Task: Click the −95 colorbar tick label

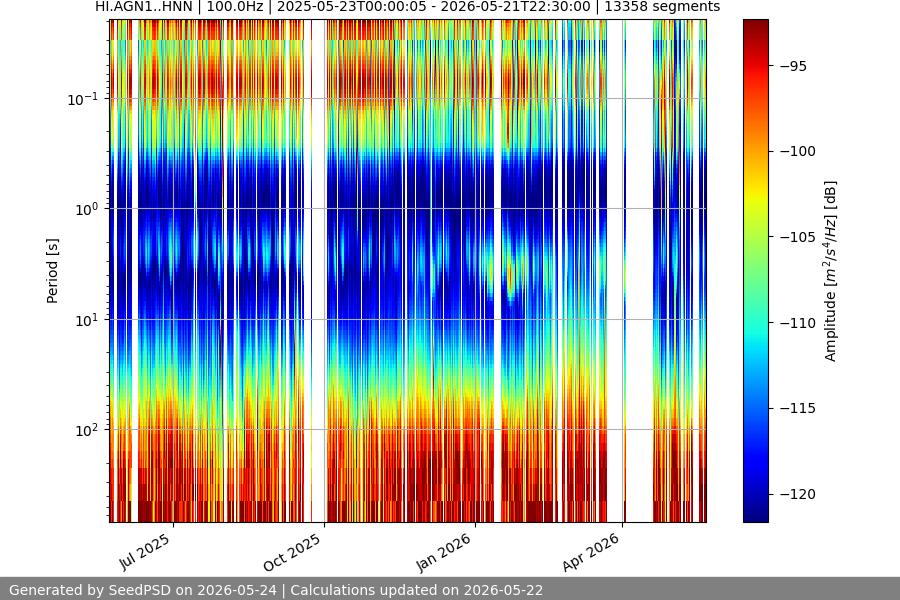Action: point(793,67)
